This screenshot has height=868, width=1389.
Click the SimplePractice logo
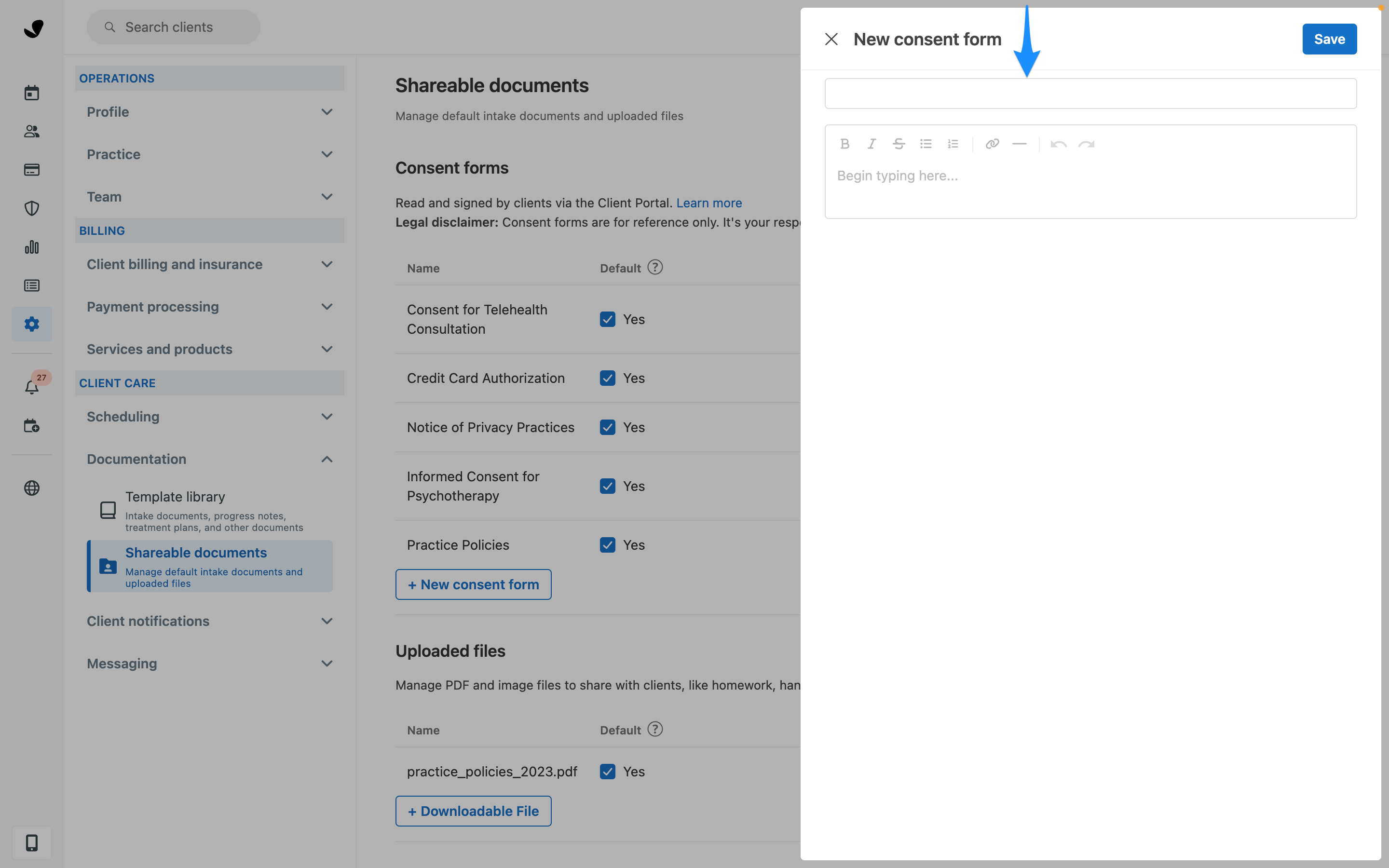[33, 28]
